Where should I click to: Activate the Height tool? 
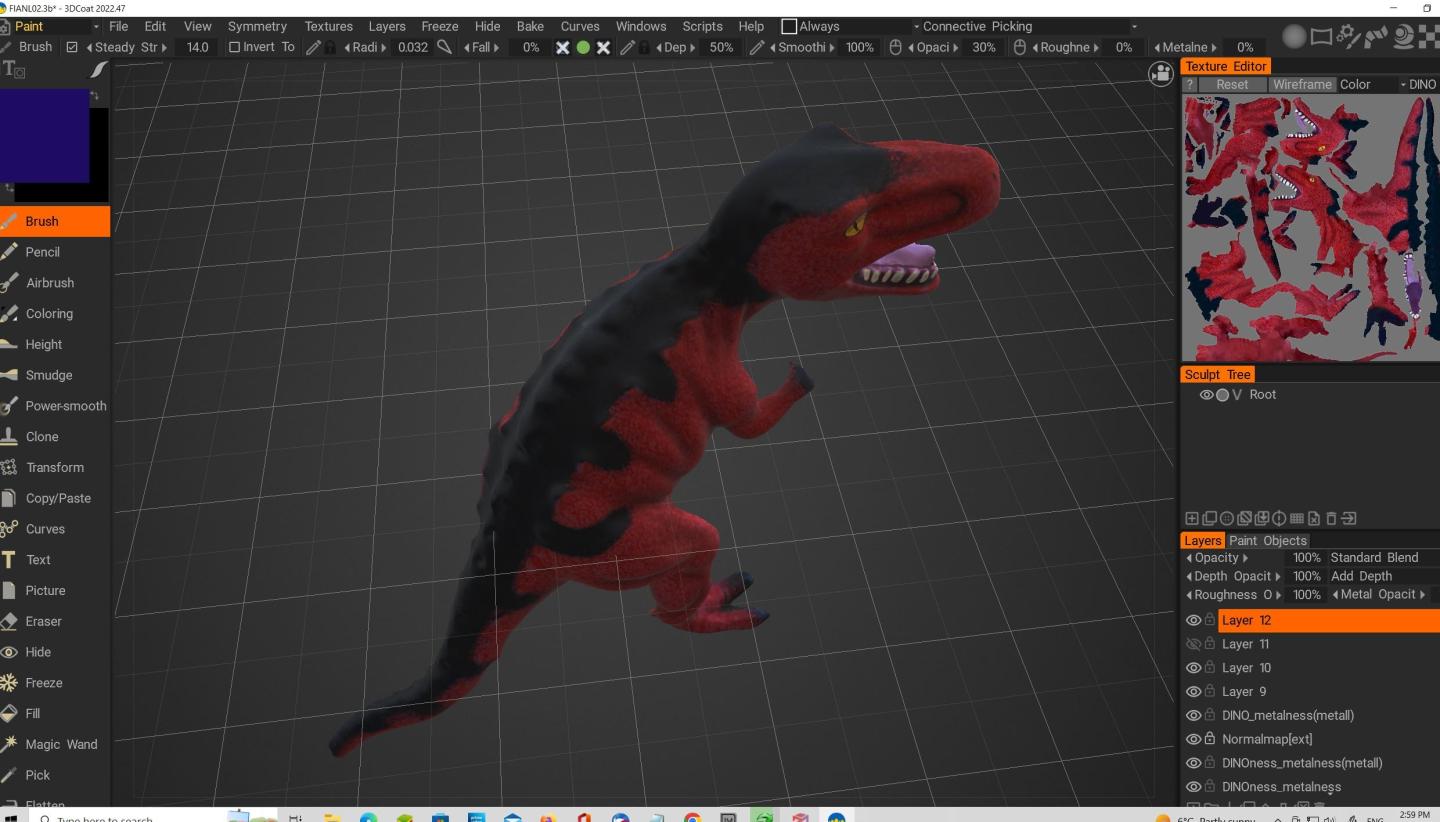54,344
